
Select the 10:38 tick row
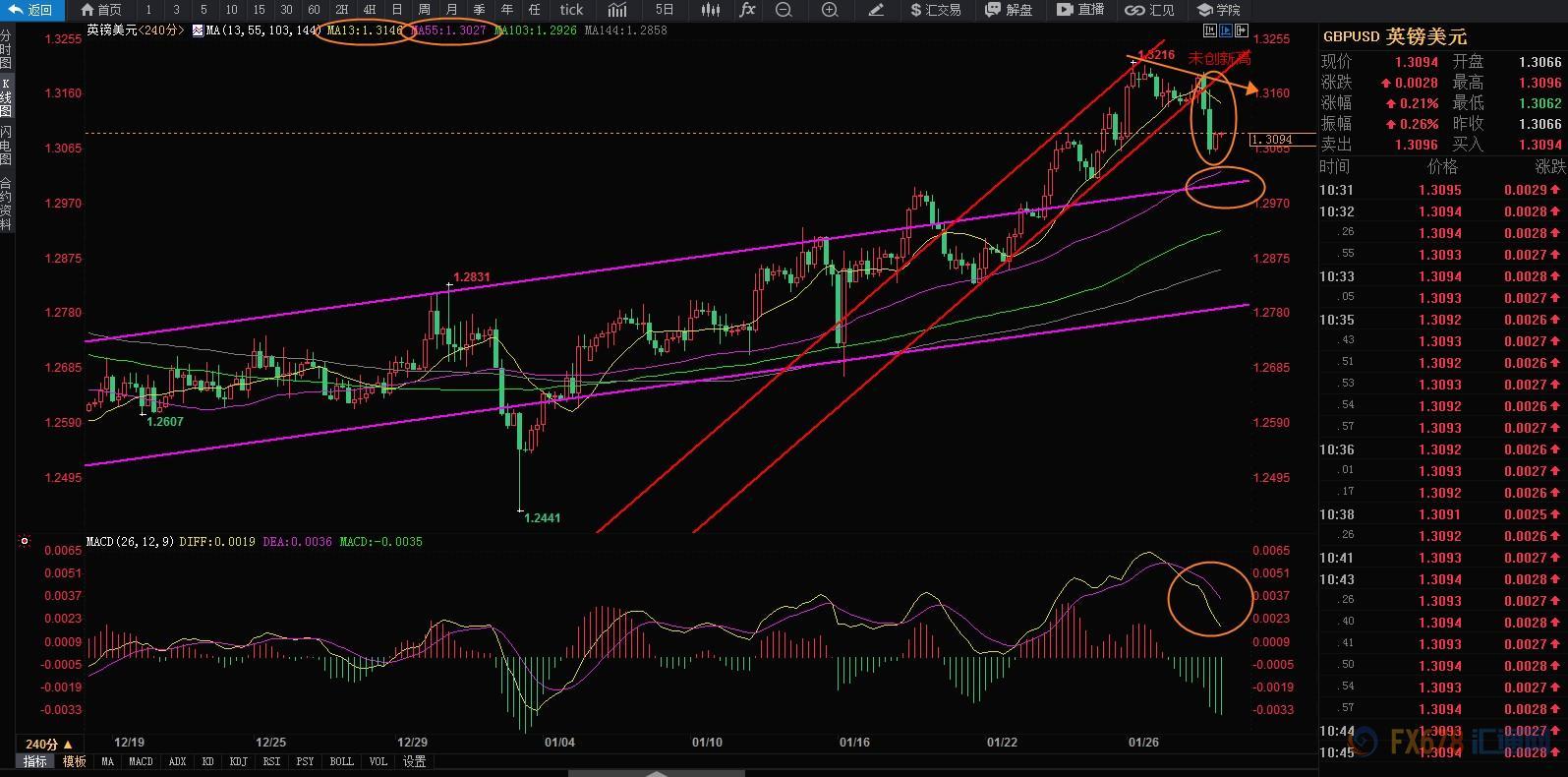click(1442, 514)
